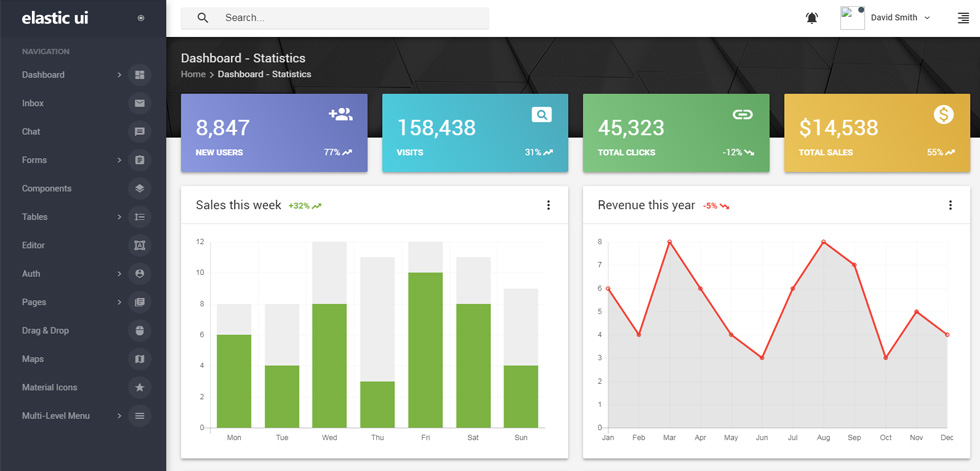Expand the Dashboard menu chevron
This screenshot has height=471, width=980.
(119, 75)
